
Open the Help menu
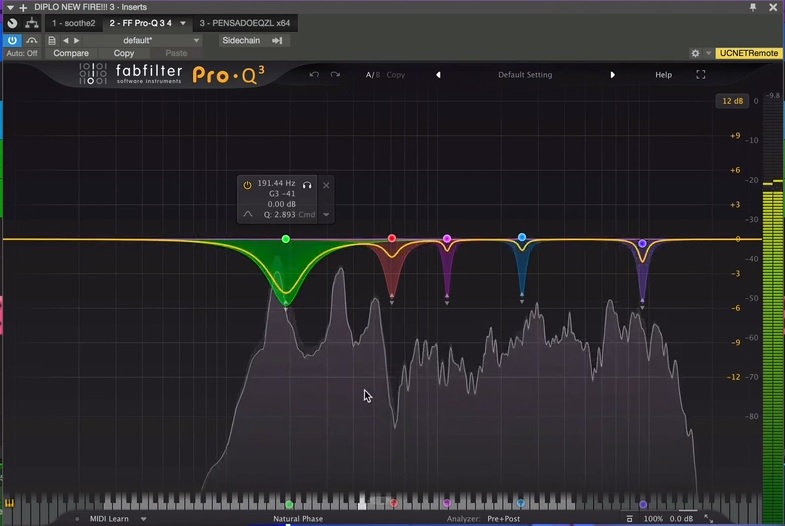pos(663,75)
